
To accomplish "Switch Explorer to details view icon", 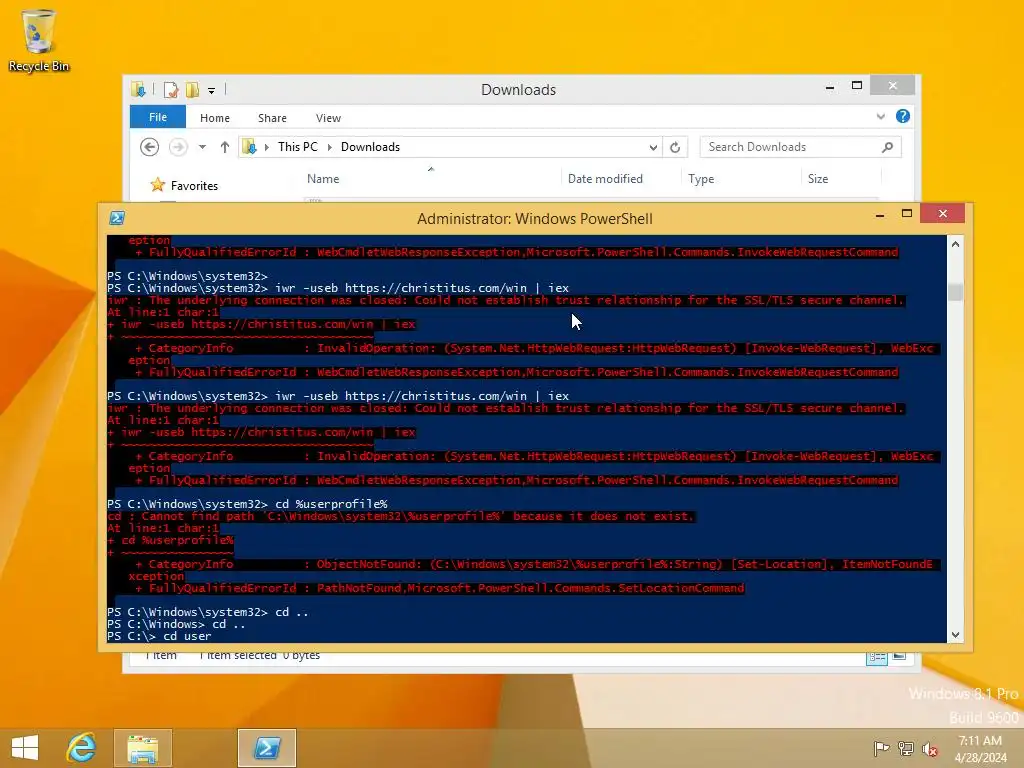I will tap(876, 657).
